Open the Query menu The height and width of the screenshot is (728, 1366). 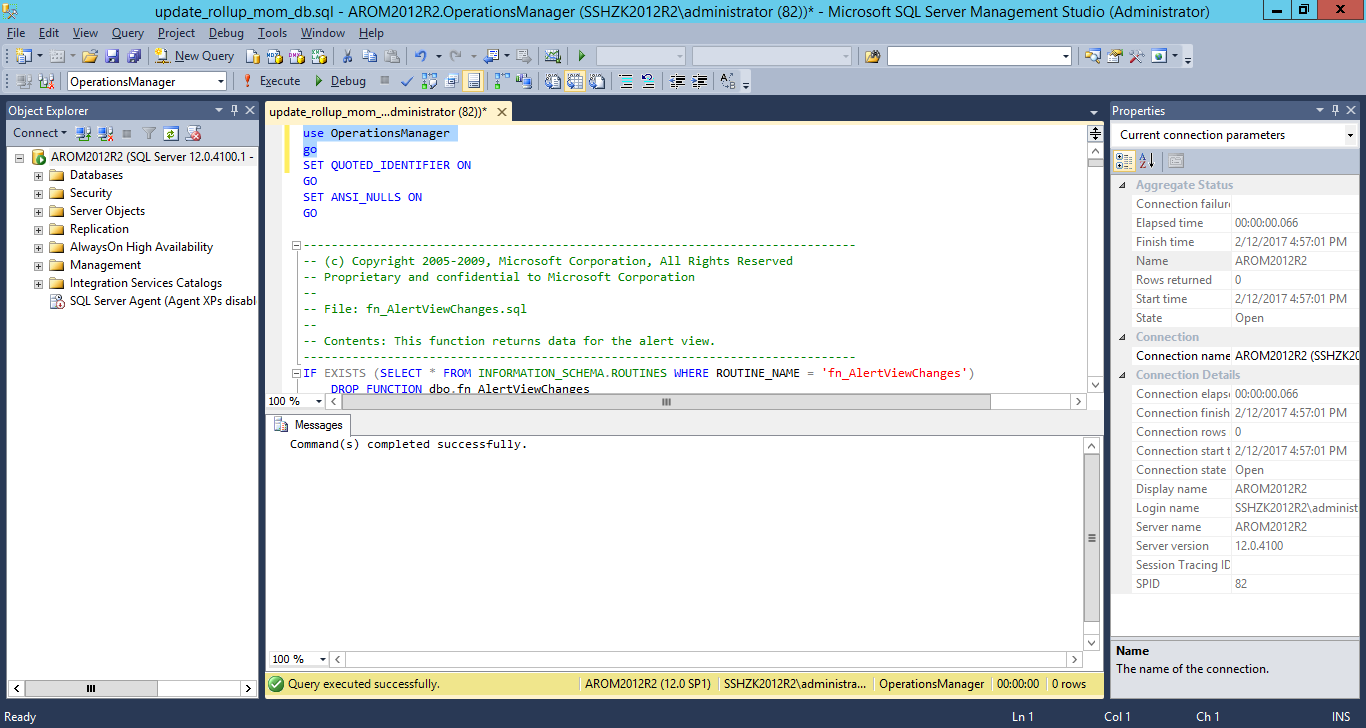(126, 32)
